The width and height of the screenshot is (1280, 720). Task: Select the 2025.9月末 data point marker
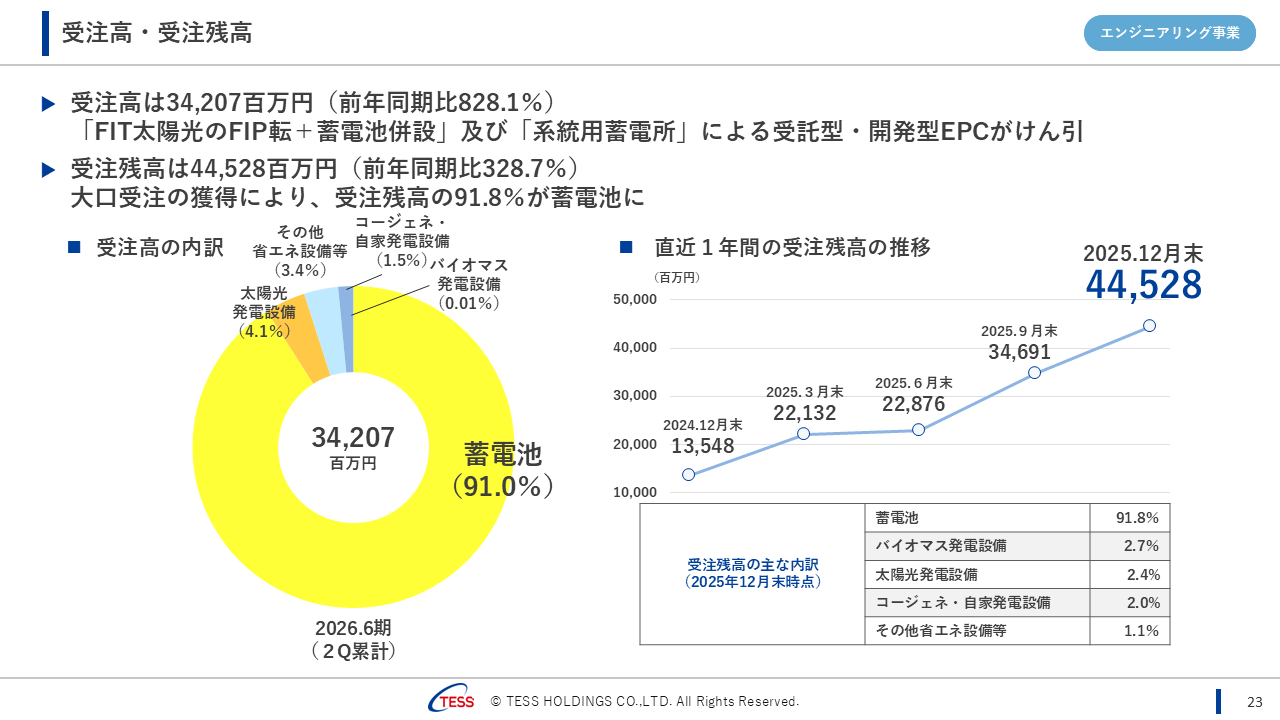click(1034, 373)
